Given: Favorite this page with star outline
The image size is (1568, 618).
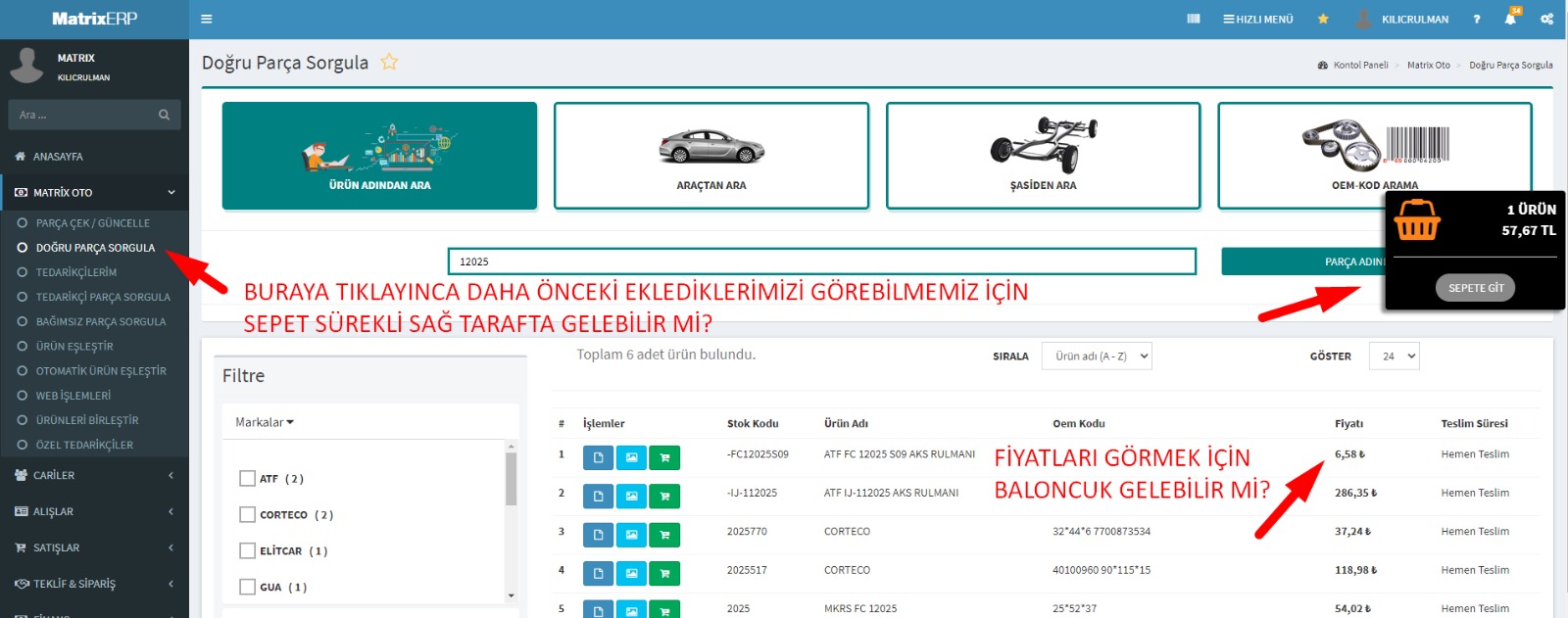Looking at the screenshot, I should pyautogui.click(x=389, y=63).
